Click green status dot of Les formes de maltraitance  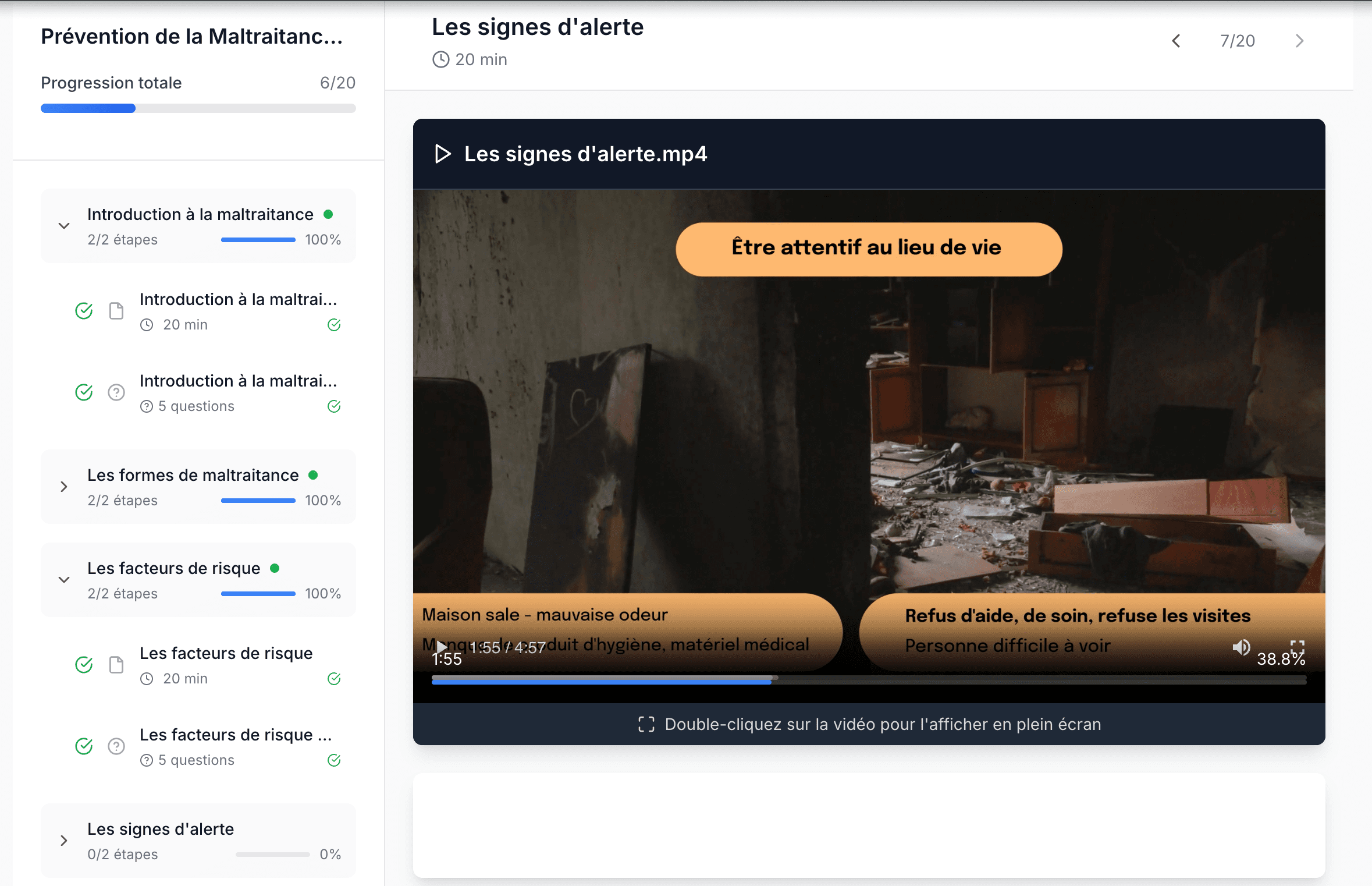tap(313, 475)
